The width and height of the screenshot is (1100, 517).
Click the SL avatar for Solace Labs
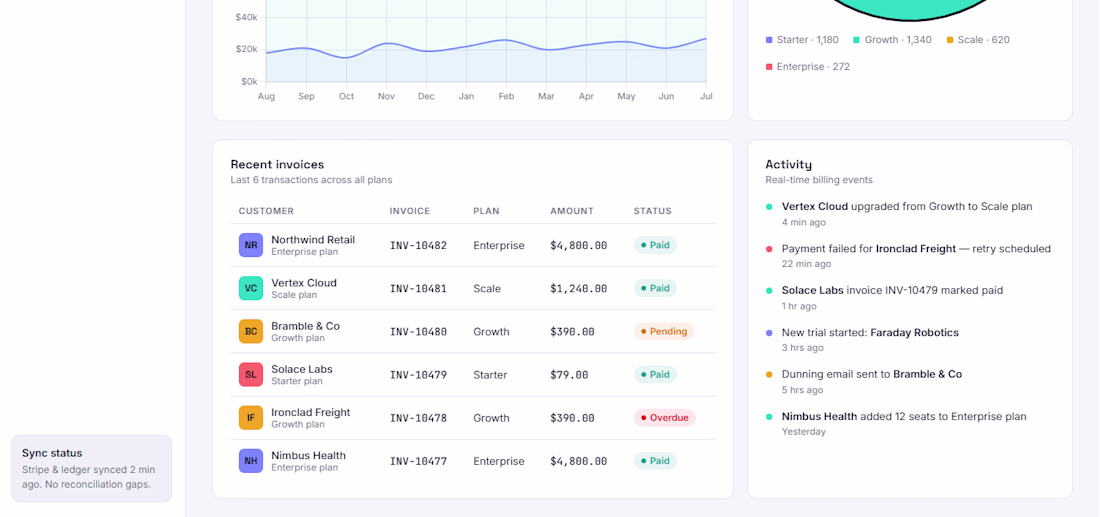(x=250, y=375)
